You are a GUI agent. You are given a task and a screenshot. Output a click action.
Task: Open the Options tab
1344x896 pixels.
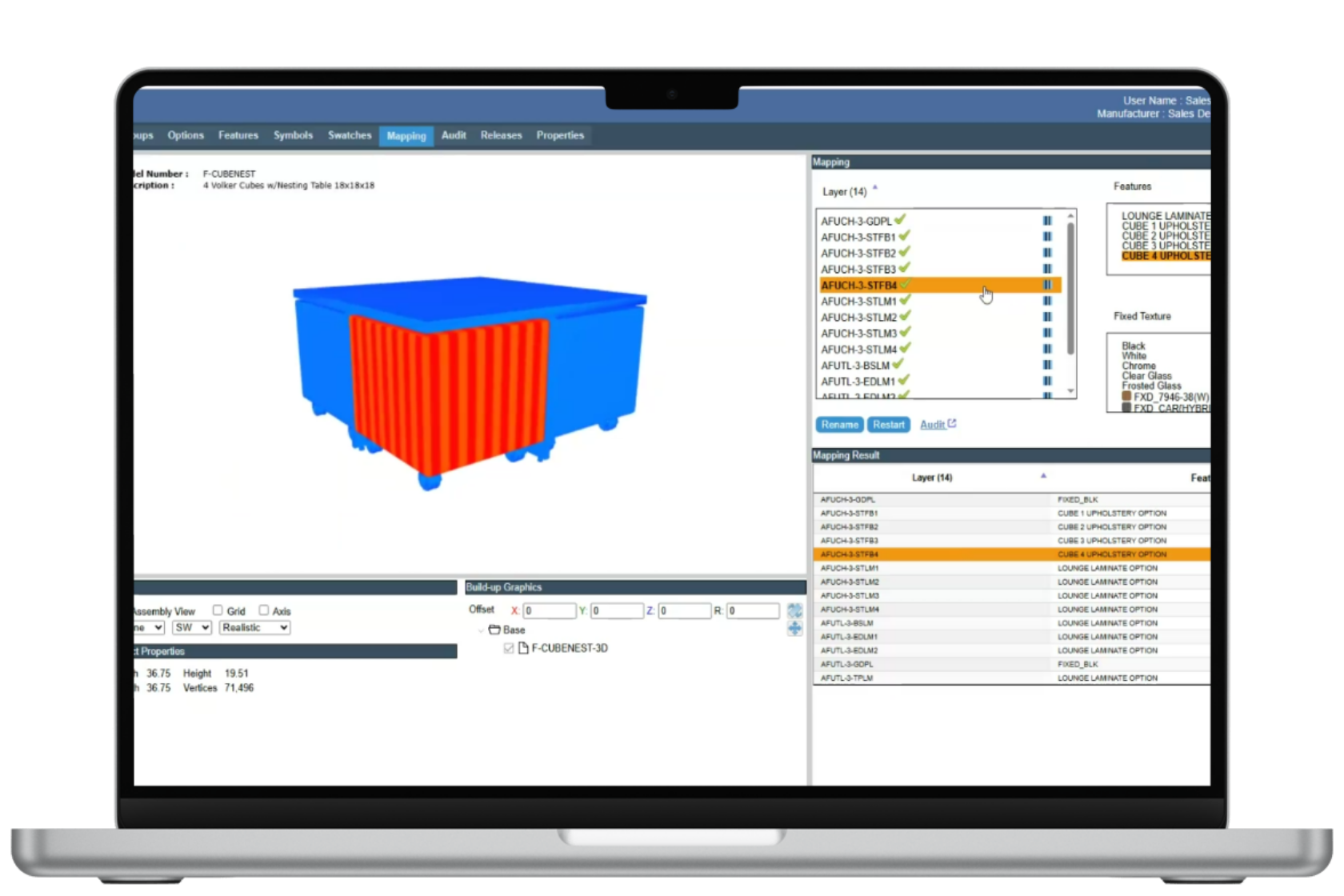[186, 135]
